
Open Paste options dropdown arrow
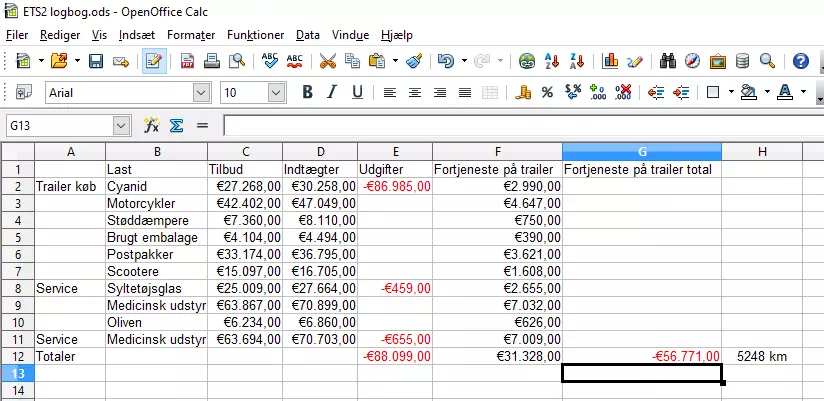point(395,61)
